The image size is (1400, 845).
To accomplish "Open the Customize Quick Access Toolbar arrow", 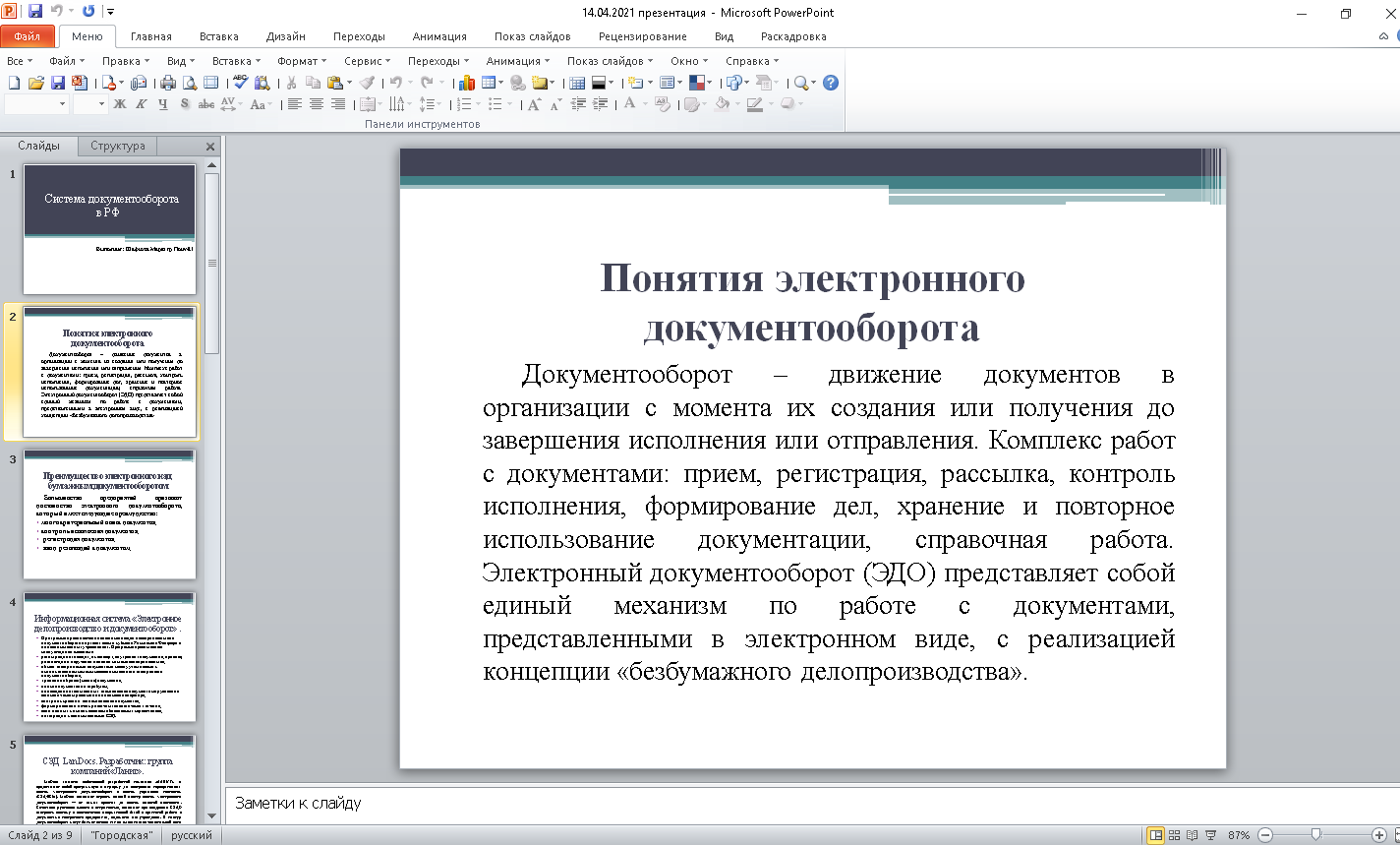I will [109, 12].
